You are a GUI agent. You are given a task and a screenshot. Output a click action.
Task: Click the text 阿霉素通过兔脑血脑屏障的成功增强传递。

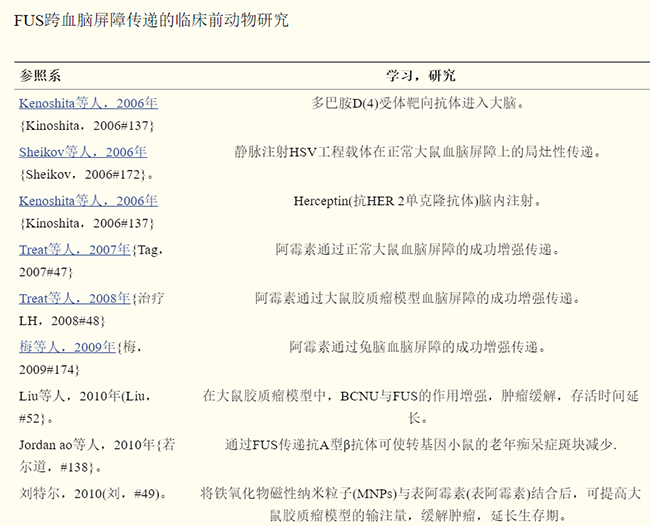tap(418, 347)
